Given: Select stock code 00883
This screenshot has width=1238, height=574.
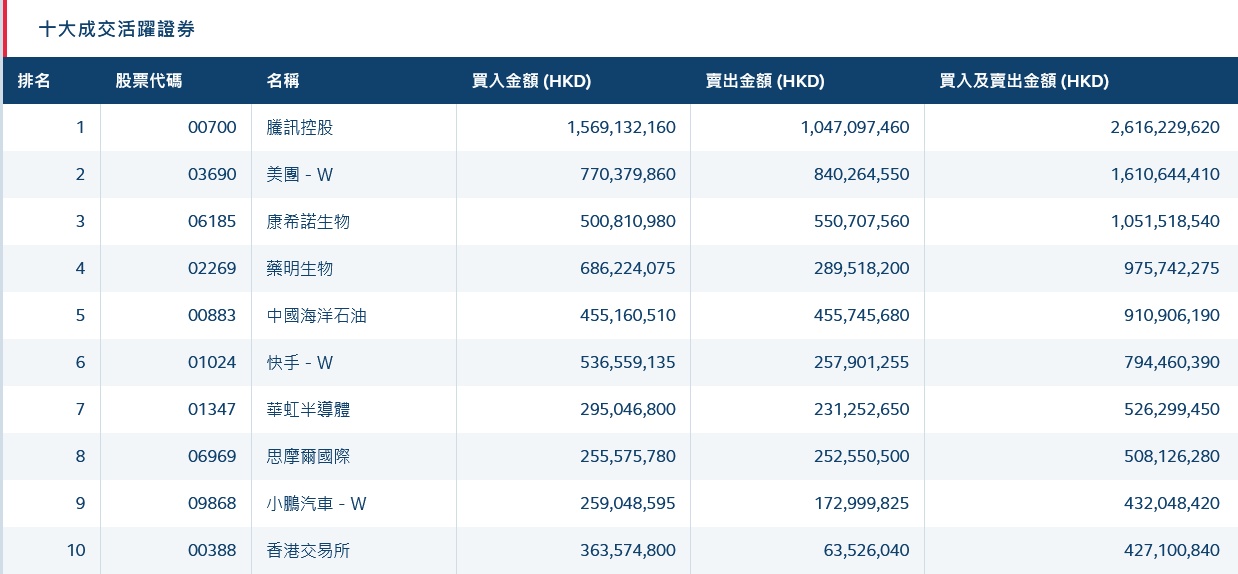Looking at the screenshot, I should pyautogui.click(x=212, y=315).
